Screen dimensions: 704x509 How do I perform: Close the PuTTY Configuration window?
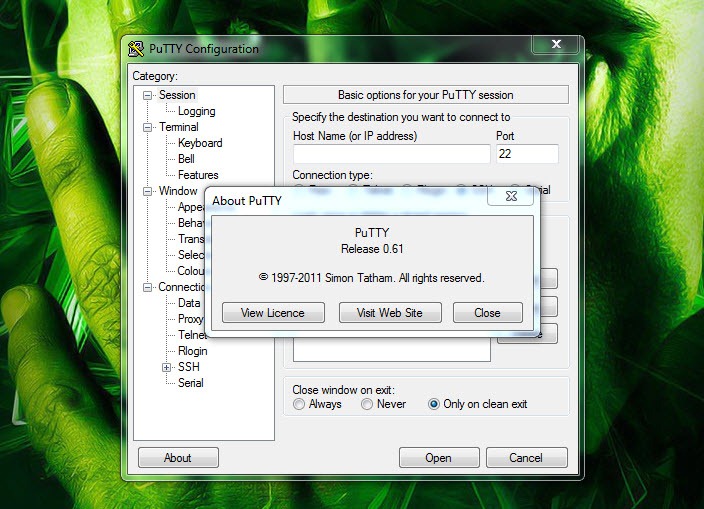556,44
